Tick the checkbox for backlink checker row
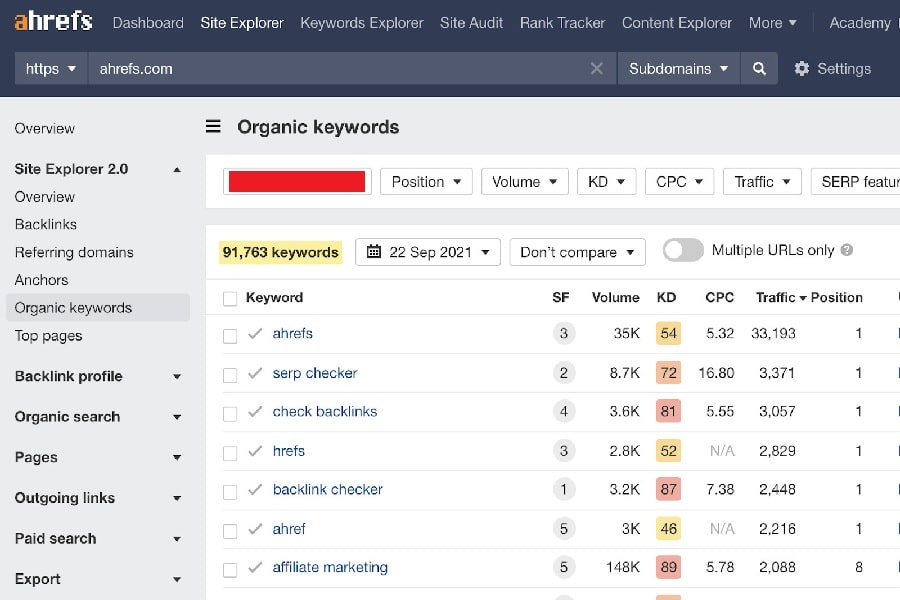This screenshot has width=900, height=600. pyautogui.click(x=230, y=492)
